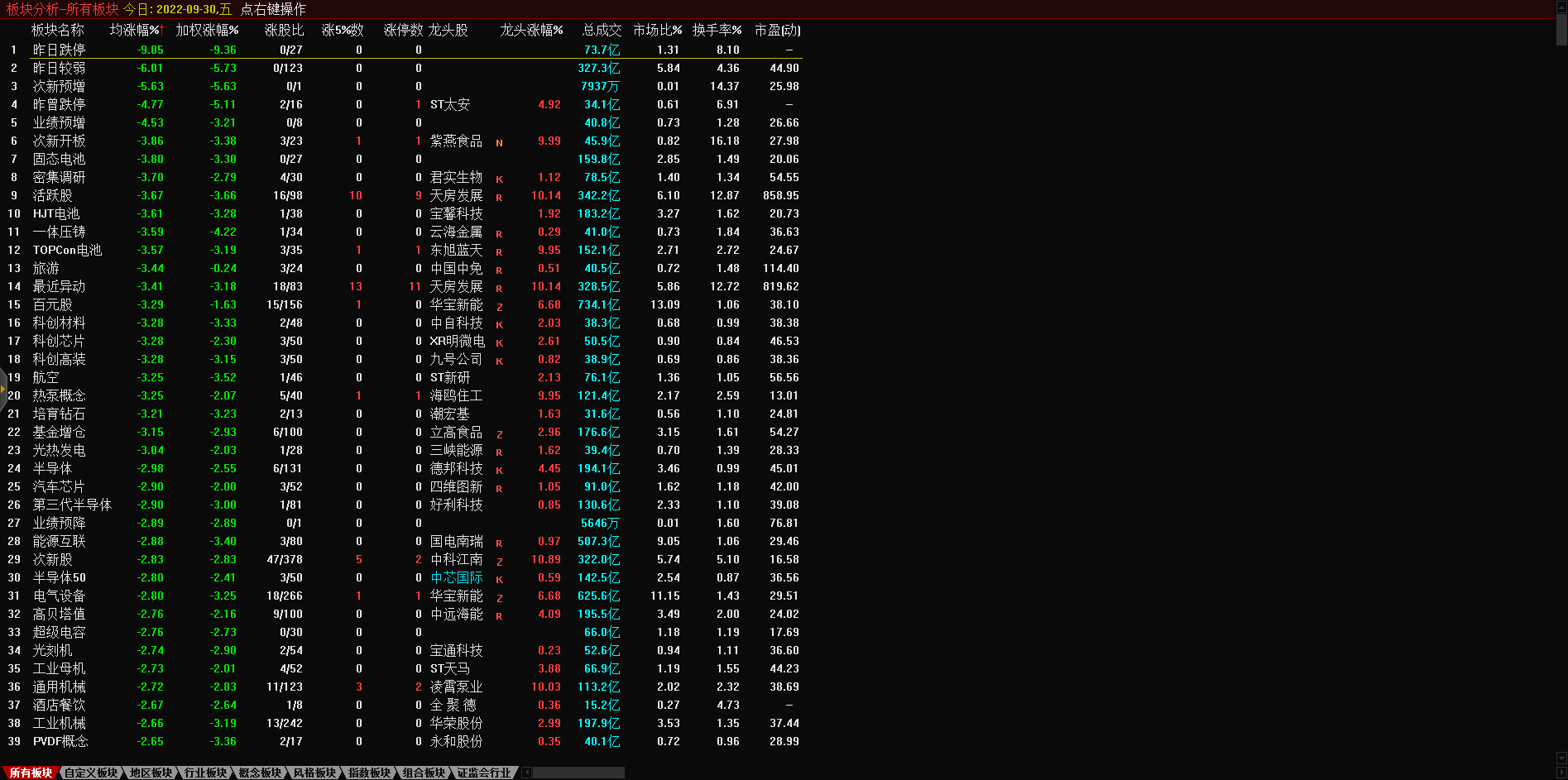This screenshot has height=780, width=1568.
Task: Open the 概念板块 tab
Action: tap(260, 773)
